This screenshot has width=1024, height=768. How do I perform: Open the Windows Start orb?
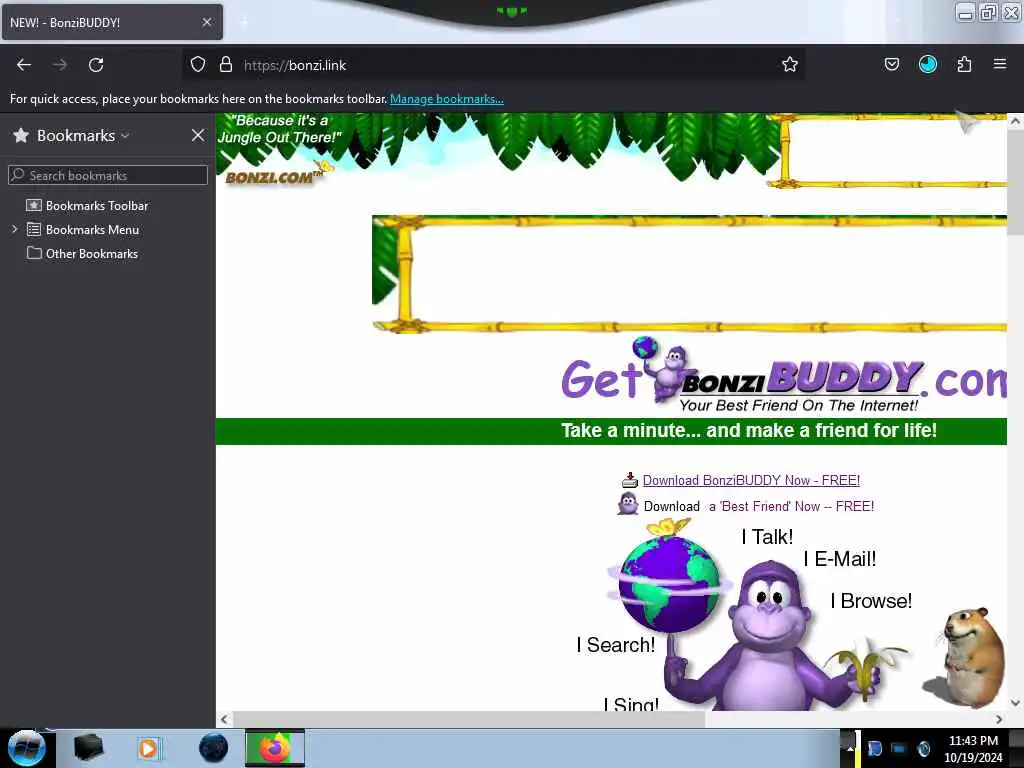coord(27,748)
